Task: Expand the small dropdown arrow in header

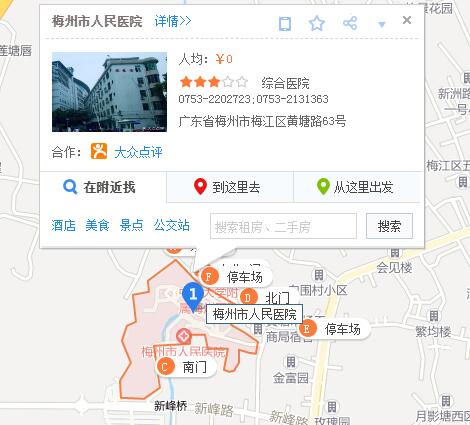Action: 382,24
